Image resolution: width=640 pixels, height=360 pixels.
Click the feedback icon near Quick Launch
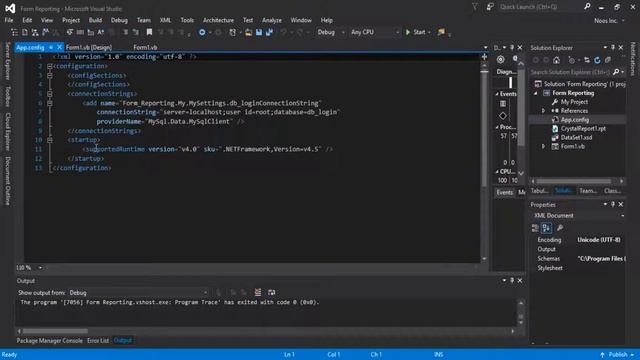[490, 7]
